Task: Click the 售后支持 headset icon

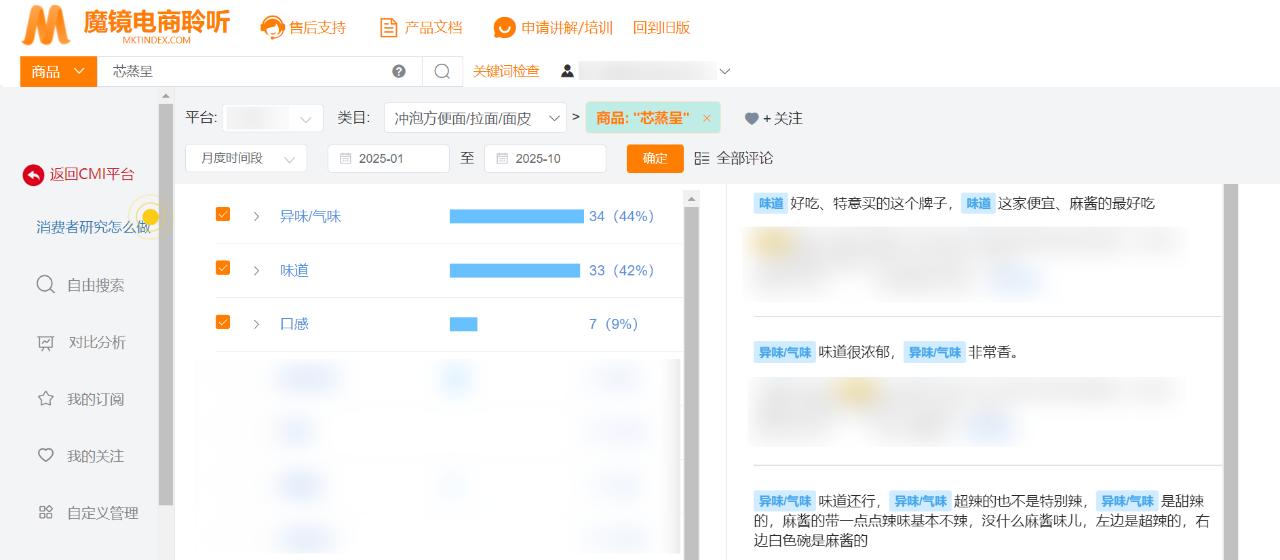Action: point(271,27)
